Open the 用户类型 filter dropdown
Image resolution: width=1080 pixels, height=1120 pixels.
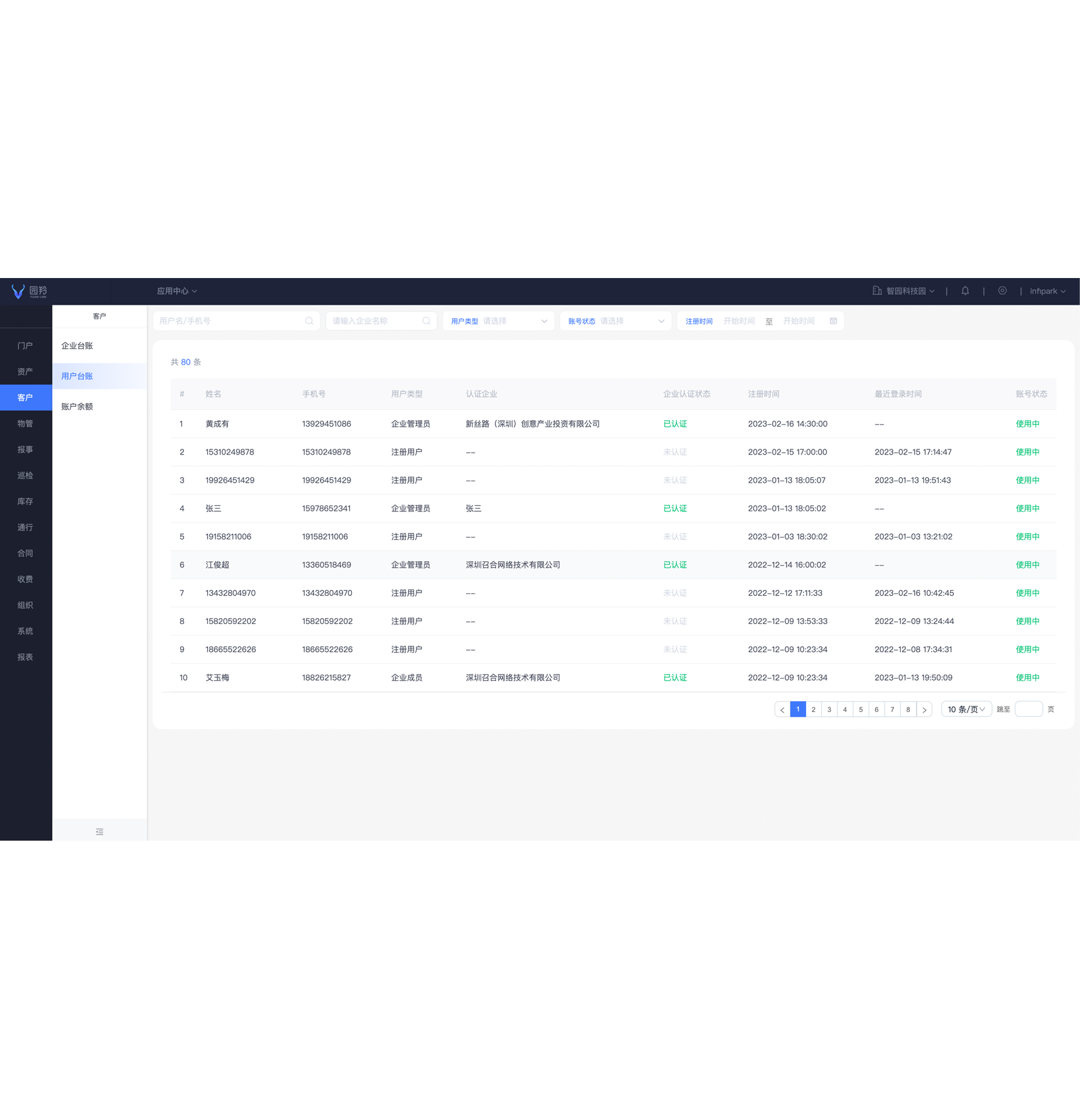click(x=499, y=321)
